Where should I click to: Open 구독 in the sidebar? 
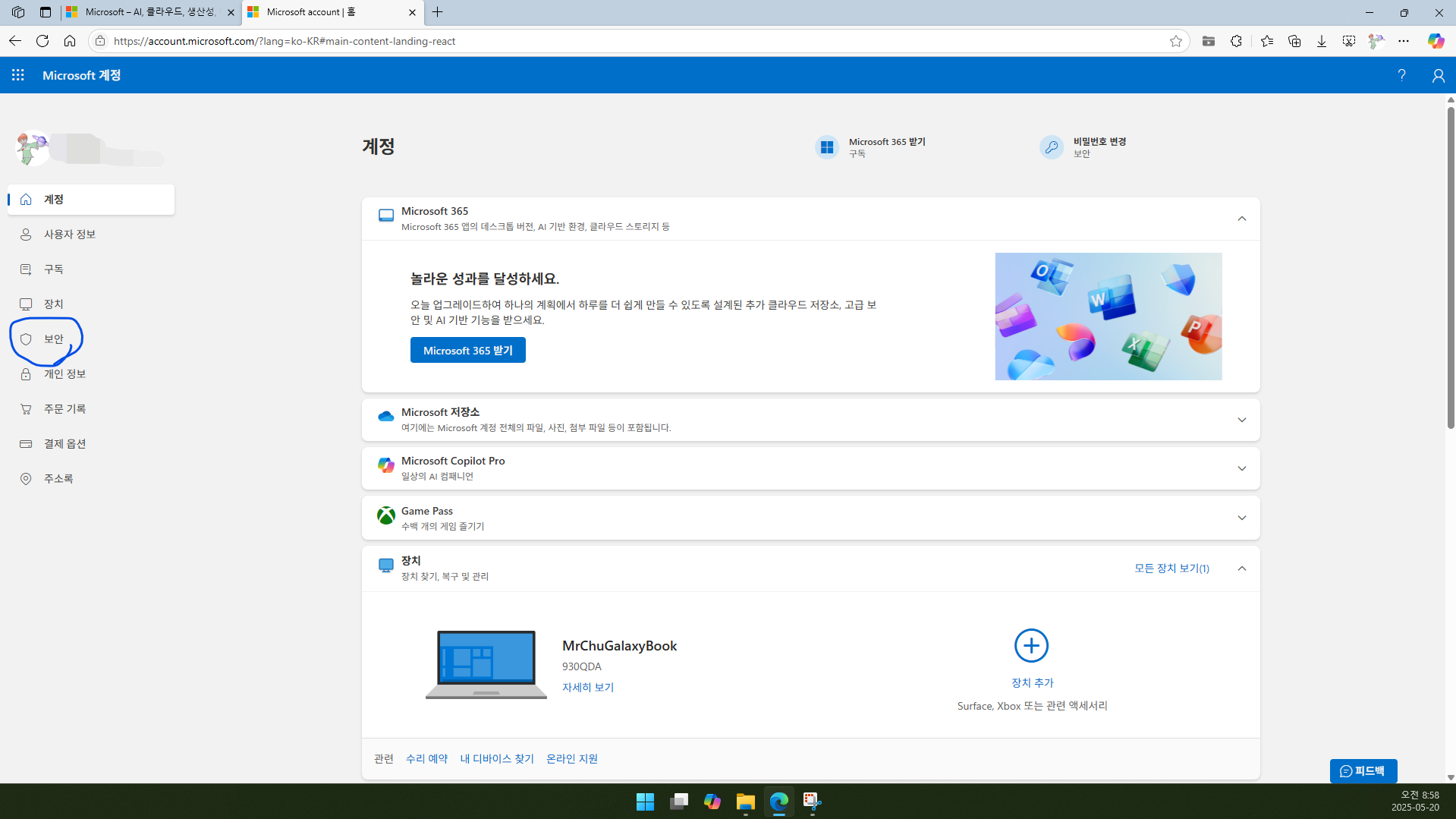click(91, 269)
